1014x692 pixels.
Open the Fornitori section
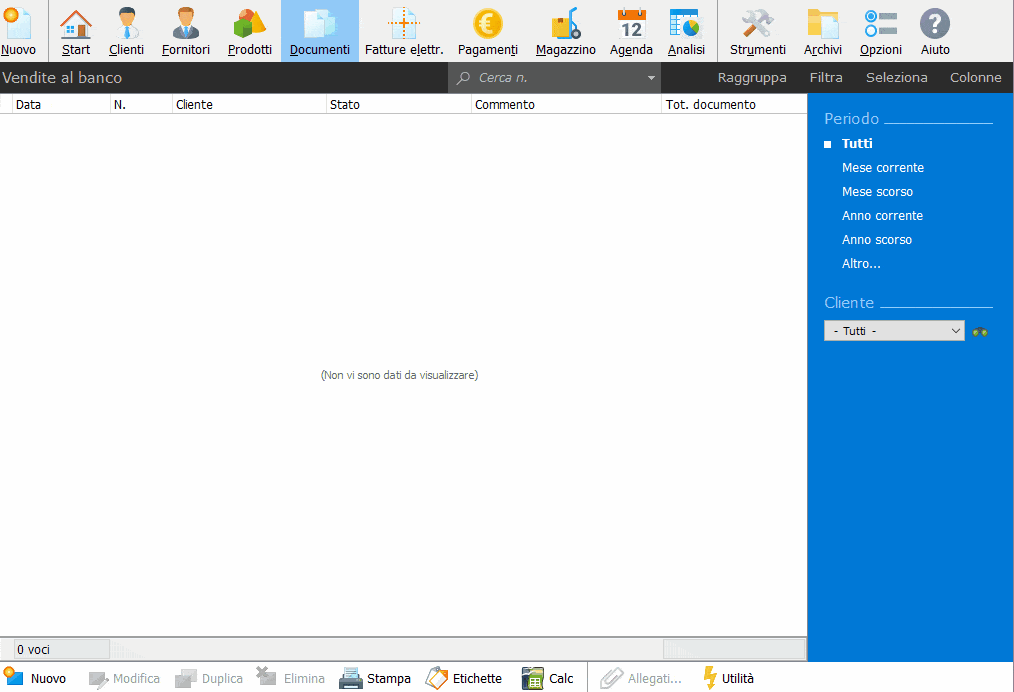tap(186, 31)
